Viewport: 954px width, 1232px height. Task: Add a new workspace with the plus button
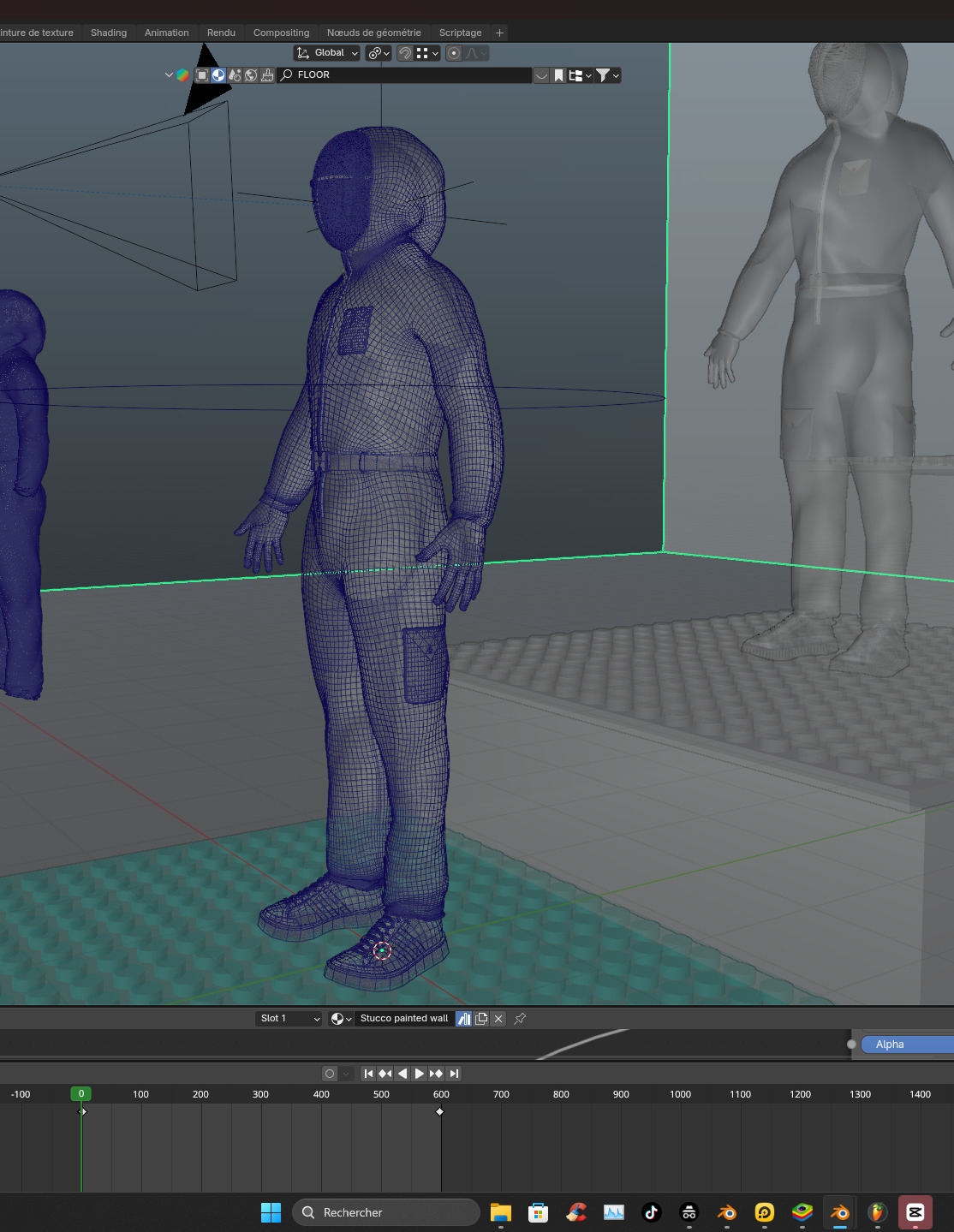coord(499,33)
